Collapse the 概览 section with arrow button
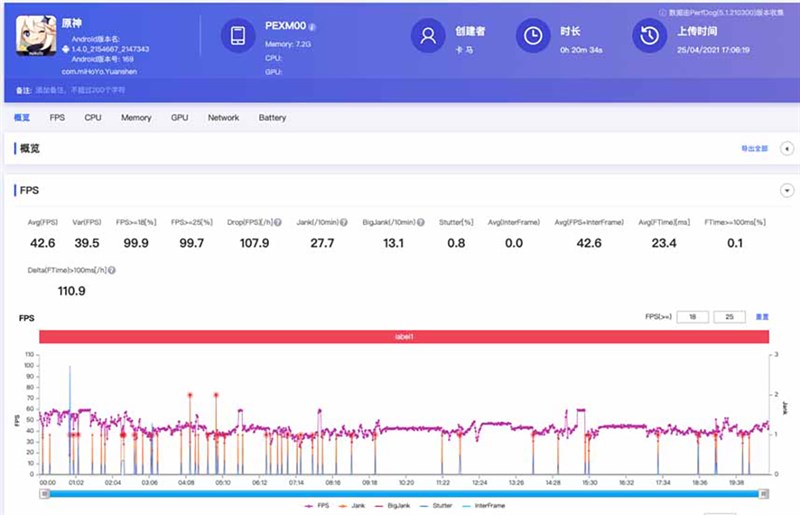This screenshot has height=515, width=800. 787,149
